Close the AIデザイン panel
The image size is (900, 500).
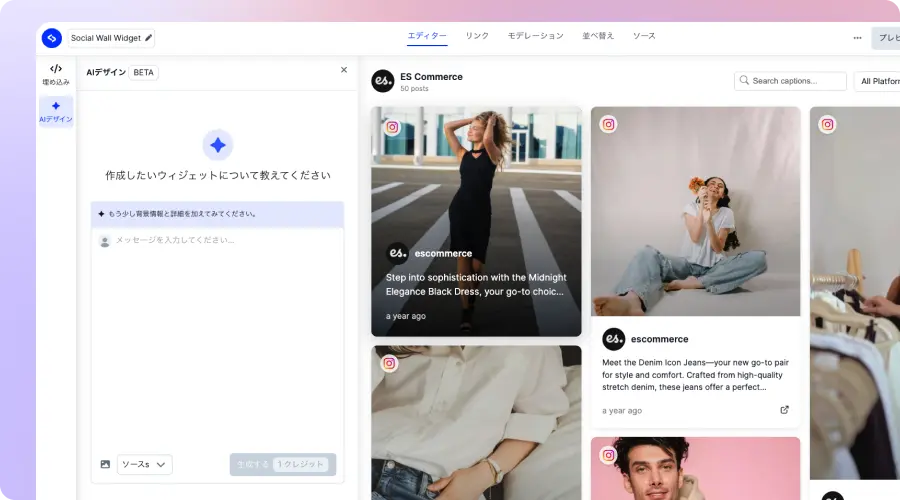(x=344, y=70)
